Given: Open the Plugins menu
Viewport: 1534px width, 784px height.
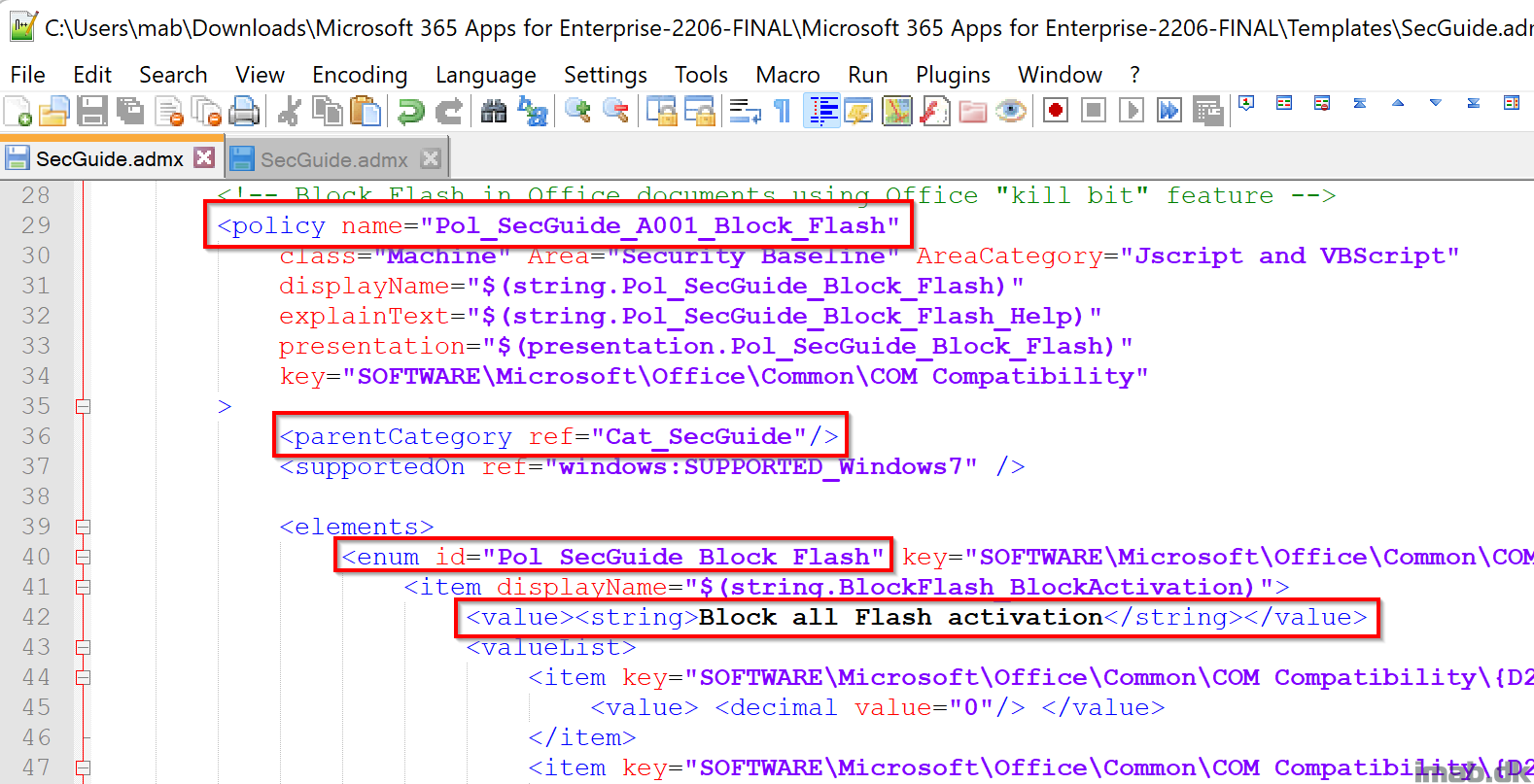Looking at the screenshot, I should [x=953, y=75].
